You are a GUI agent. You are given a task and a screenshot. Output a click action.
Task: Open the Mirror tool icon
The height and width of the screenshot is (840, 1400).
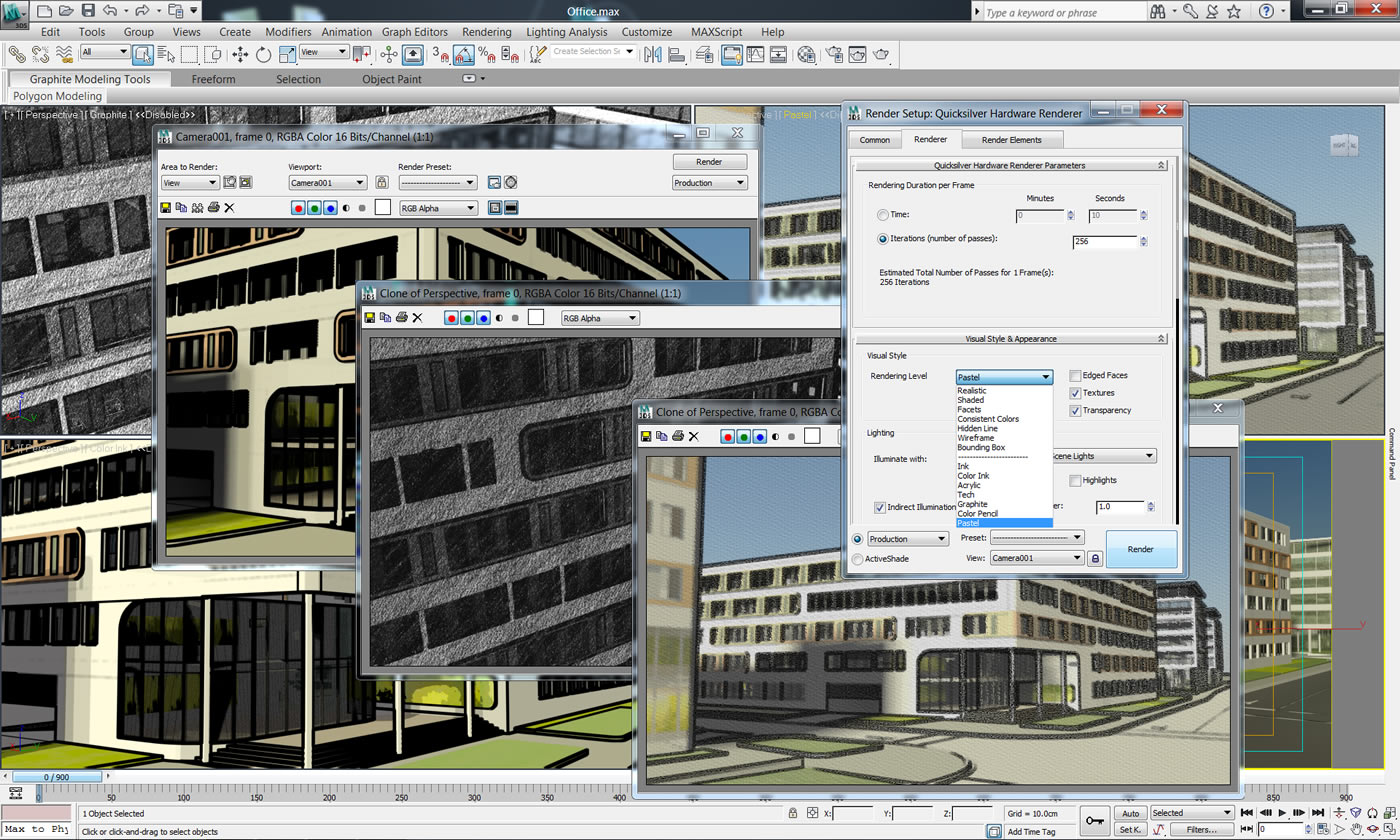[651, 54]
